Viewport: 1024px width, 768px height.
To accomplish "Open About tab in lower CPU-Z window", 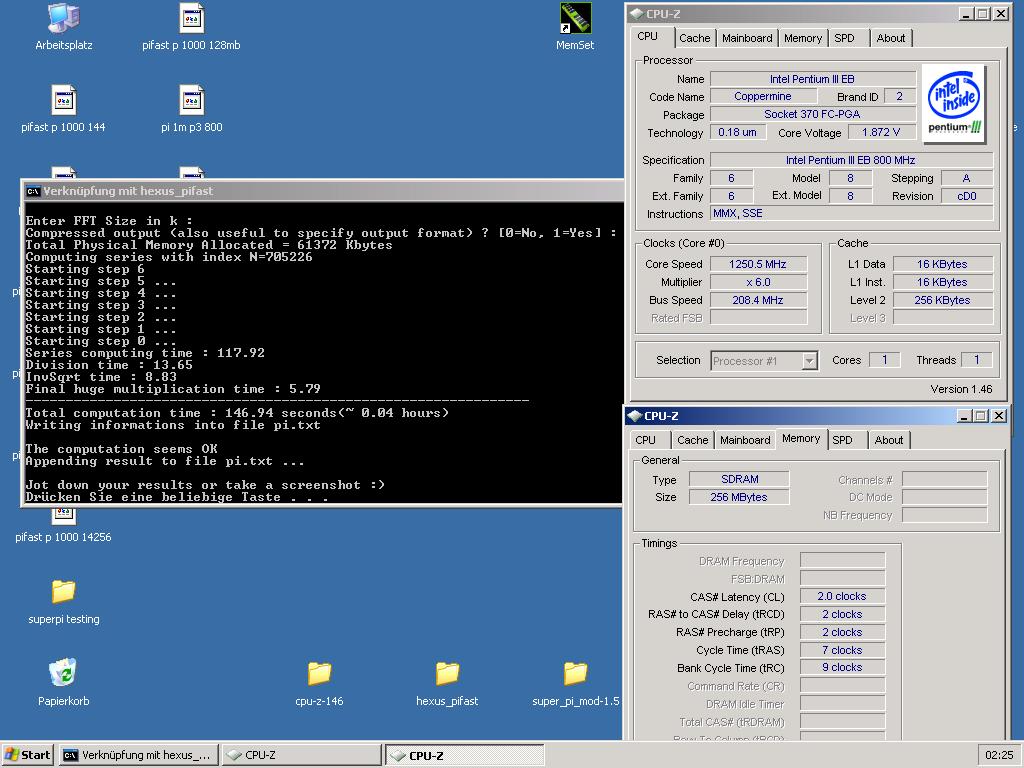I will coord(889,440).
